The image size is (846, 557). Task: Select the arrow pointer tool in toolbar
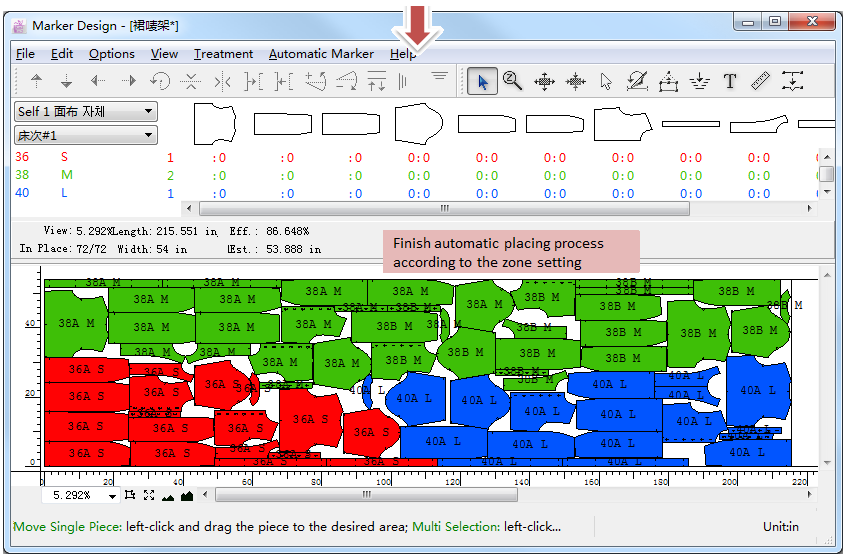point(483,82)
